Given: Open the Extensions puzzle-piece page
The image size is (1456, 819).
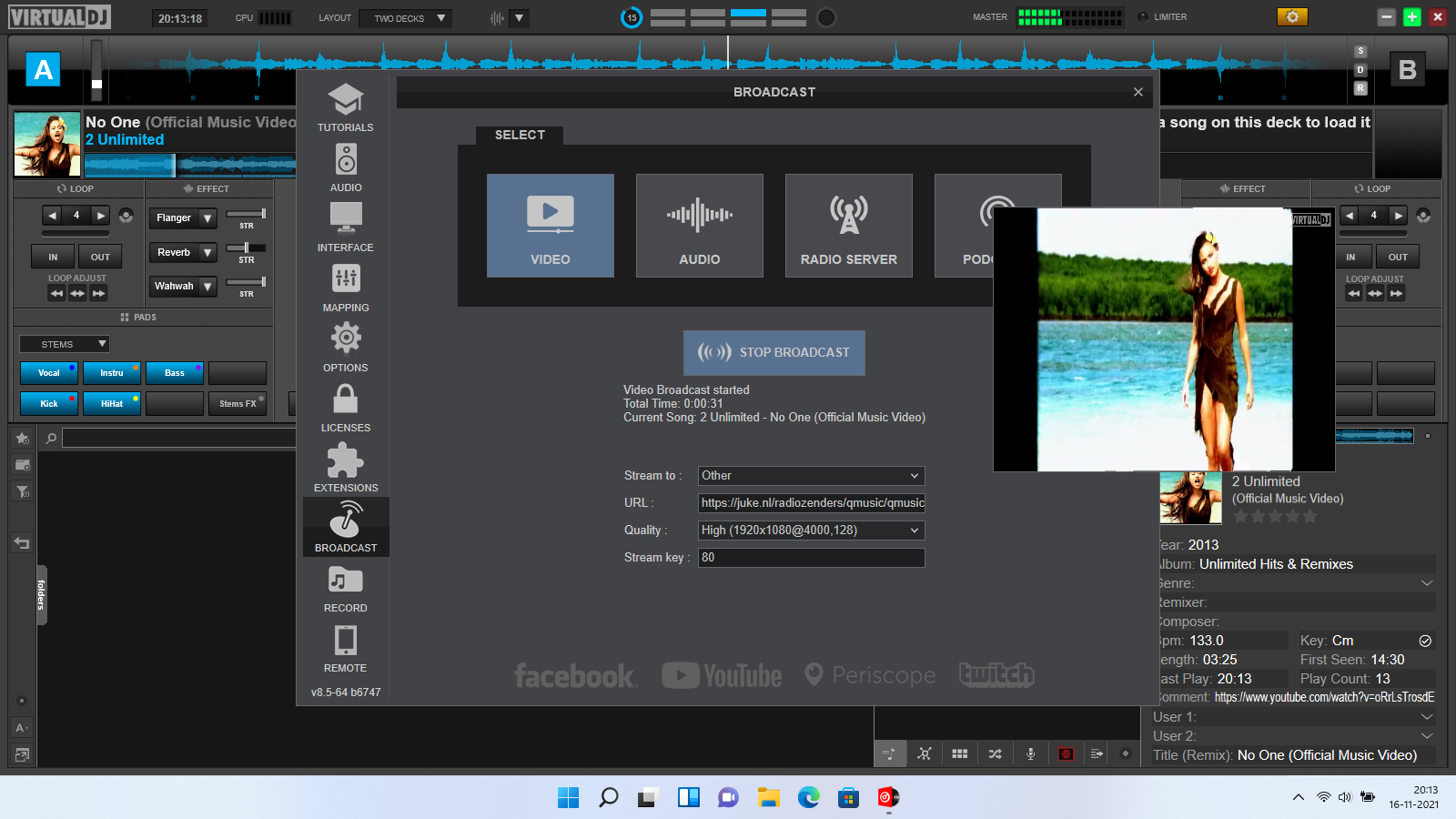Looking at the screenshot, I should 346,468.
